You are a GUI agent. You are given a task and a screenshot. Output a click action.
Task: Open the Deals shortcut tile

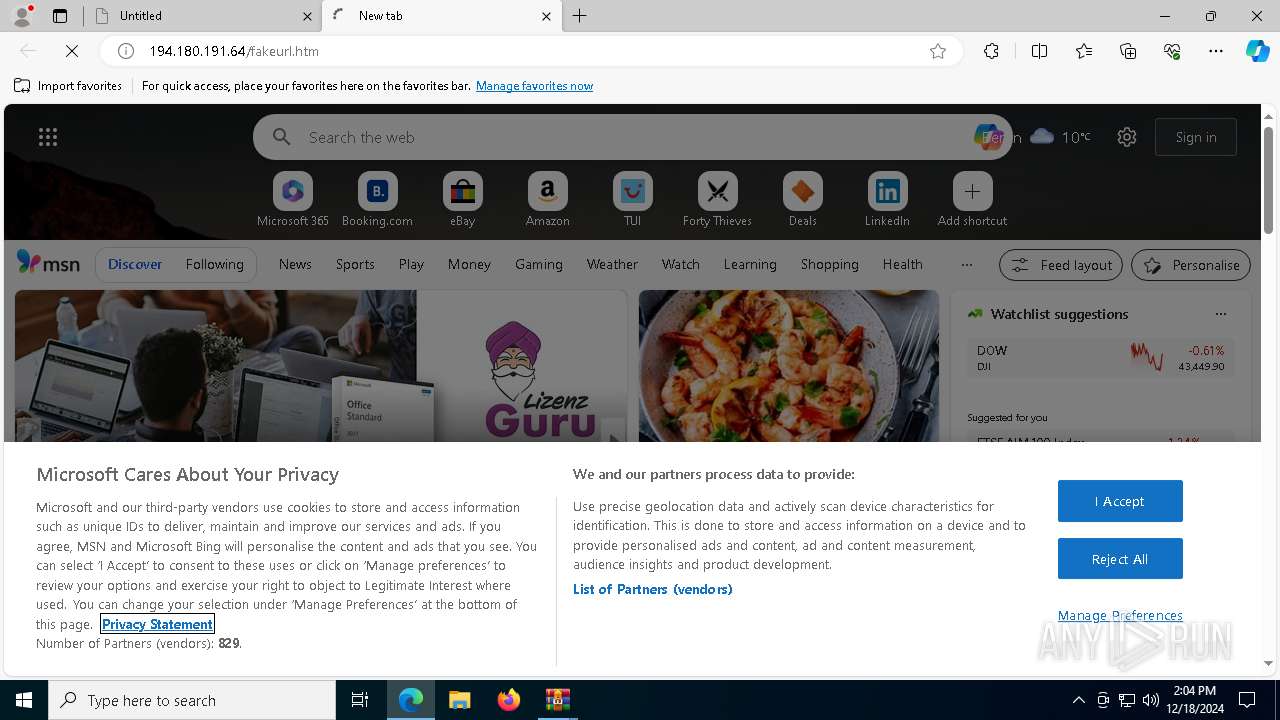point(802,200)
